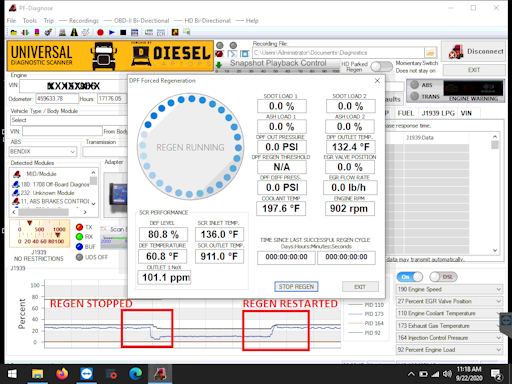Open OBD-II Bi-Directional menu
Viewport: 512px width, 384px height.
pos(141,21)
